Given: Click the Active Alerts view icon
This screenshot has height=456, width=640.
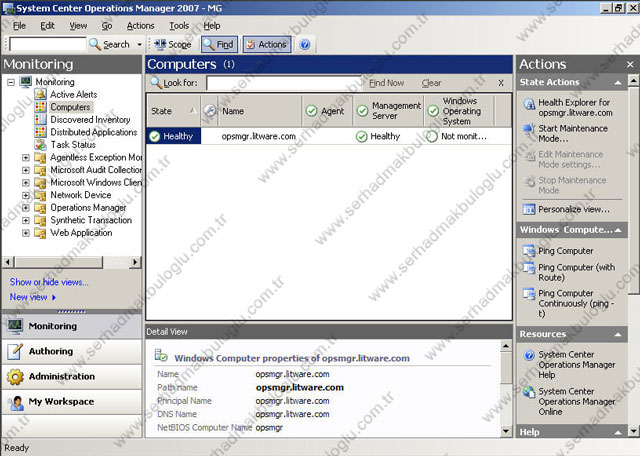Looking at the screenshot, I should 40,94.
